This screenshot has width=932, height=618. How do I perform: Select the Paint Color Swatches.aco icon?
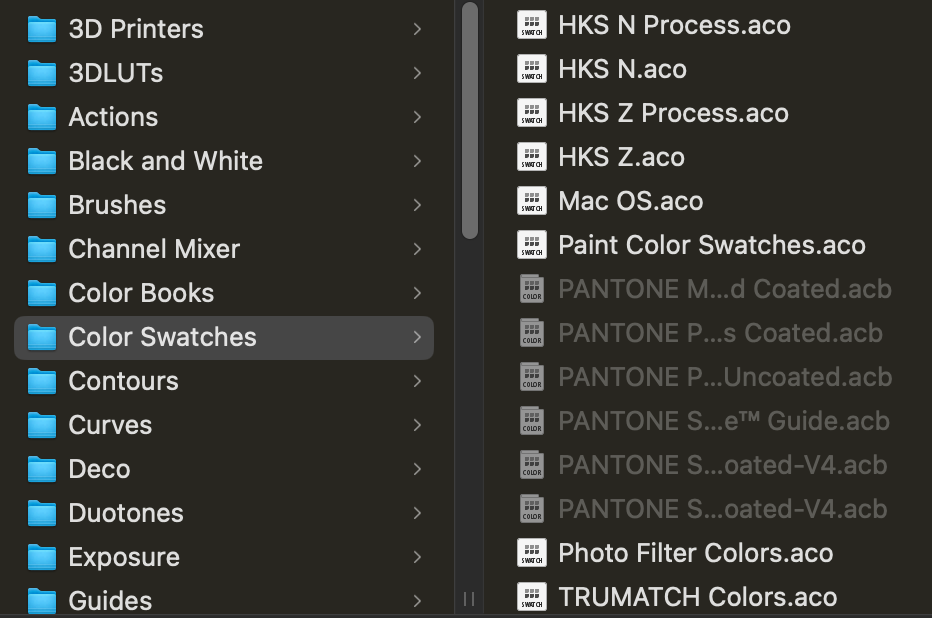pos(531,244)
